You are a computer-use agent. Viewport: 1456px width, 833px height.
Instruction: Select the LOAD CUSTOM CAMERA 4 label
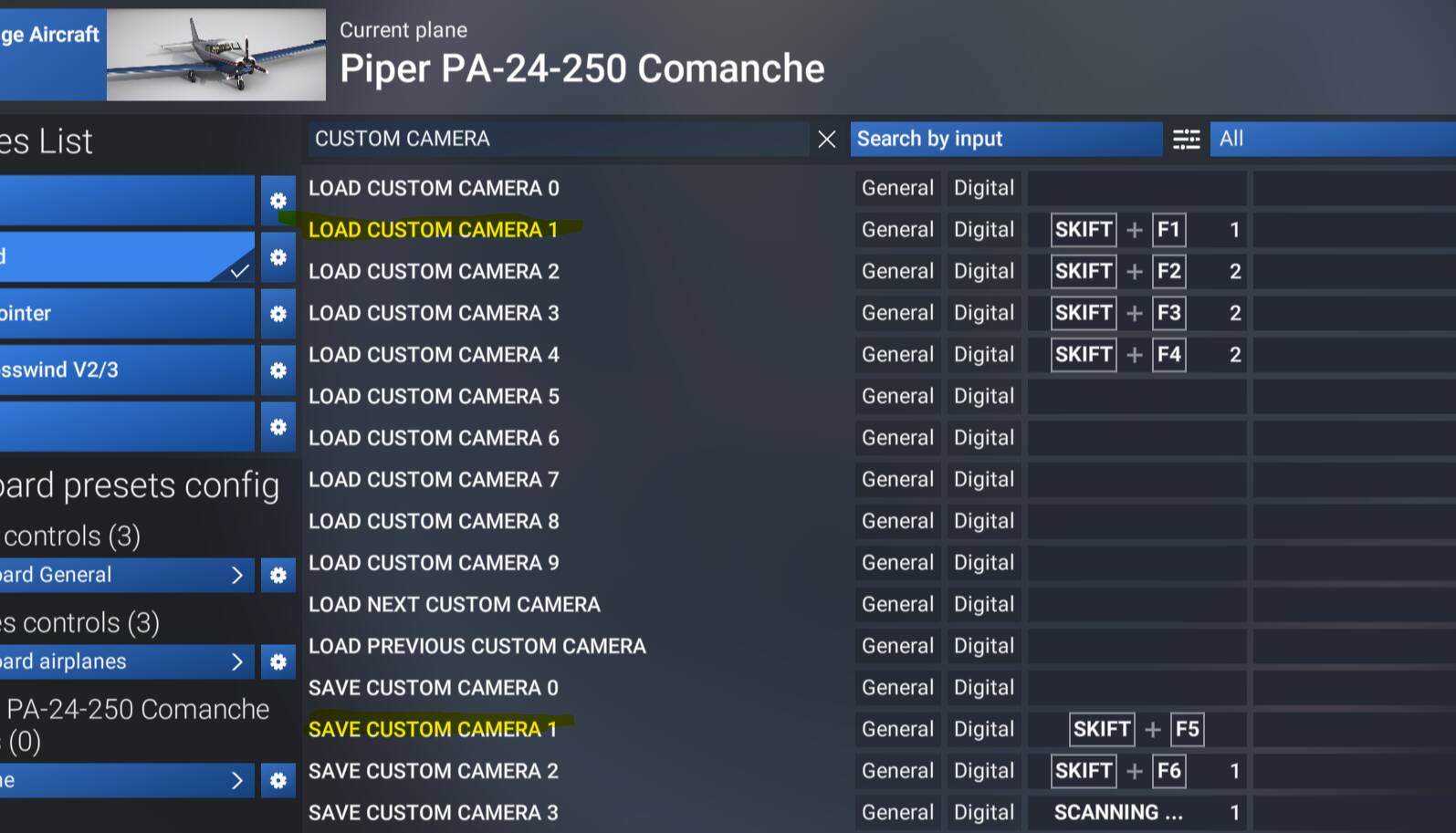434,355
